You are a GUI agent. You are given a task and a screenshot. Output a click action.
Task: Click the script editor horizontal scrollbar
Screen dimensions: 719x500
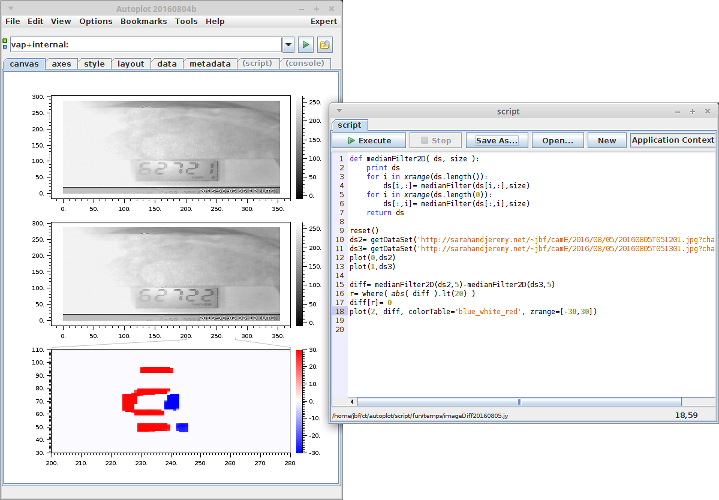(x=520, y=402)
